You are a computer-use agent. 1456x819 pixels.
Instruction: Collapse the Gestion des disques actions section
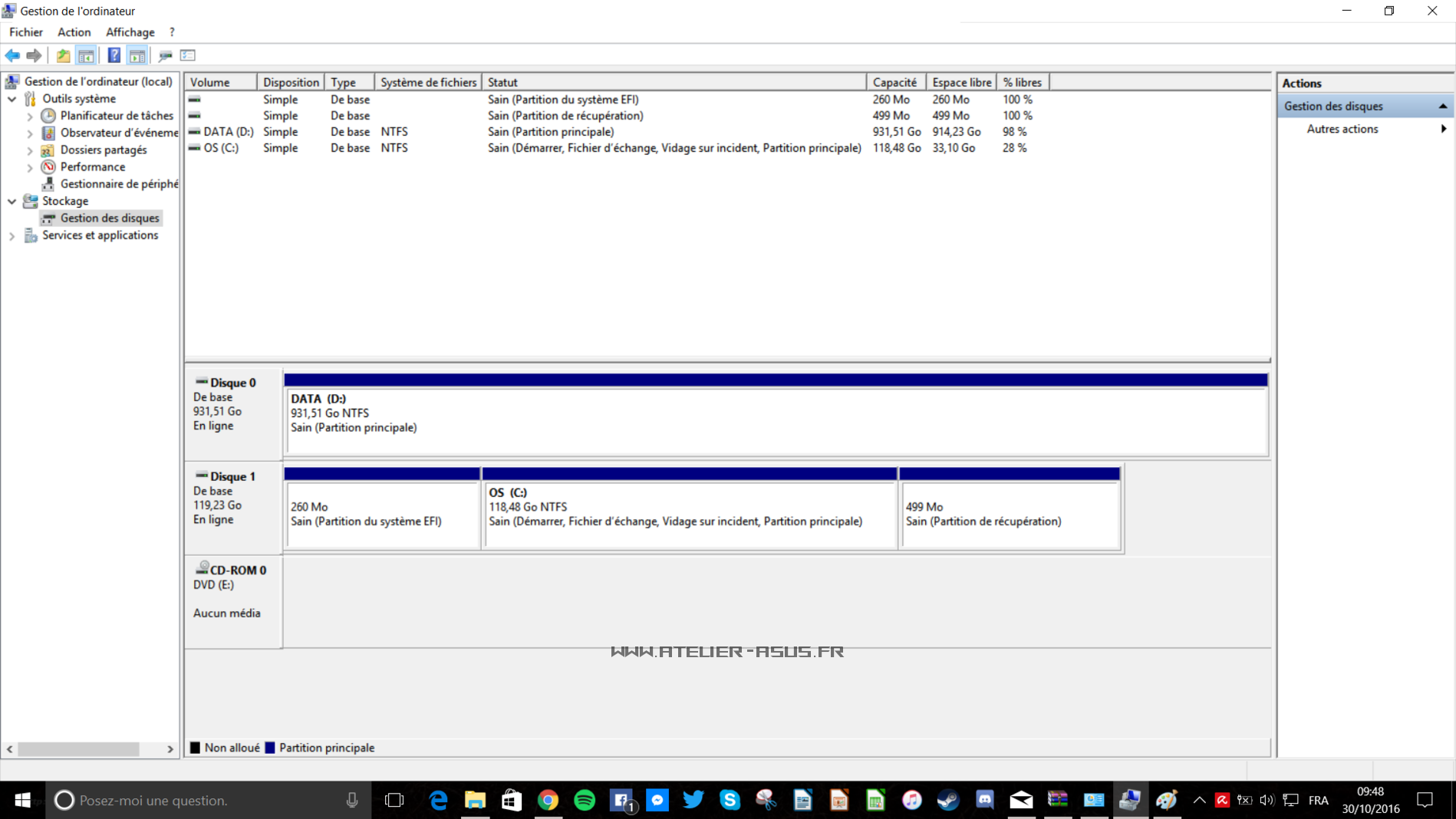(x=1442, y=106)
